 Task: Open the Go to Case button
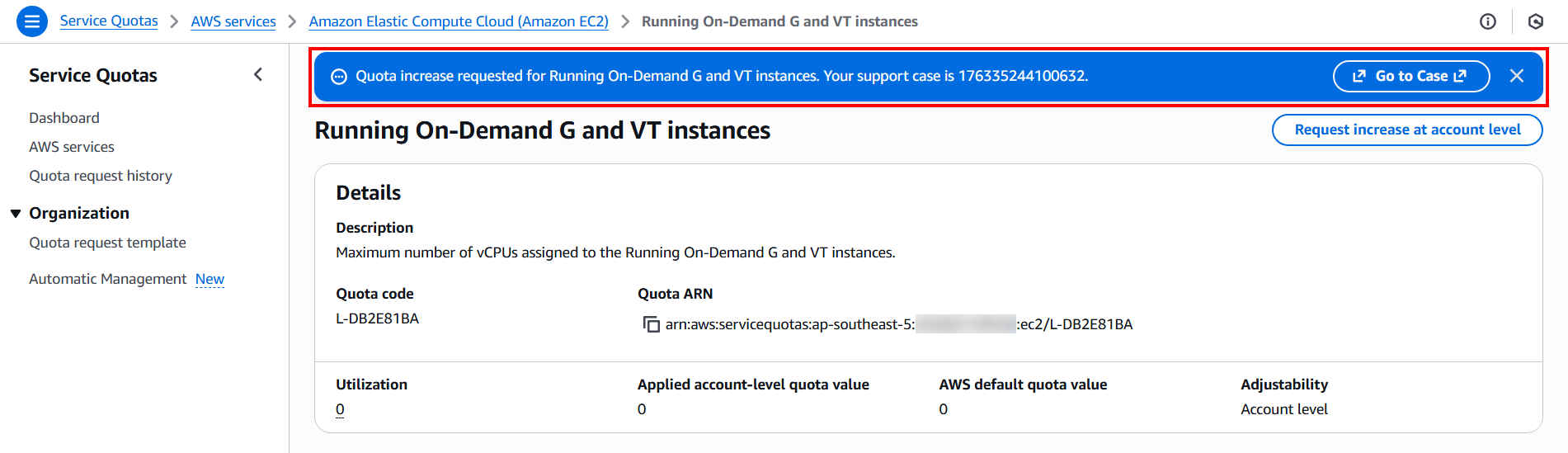click(x=1410, y=76)
